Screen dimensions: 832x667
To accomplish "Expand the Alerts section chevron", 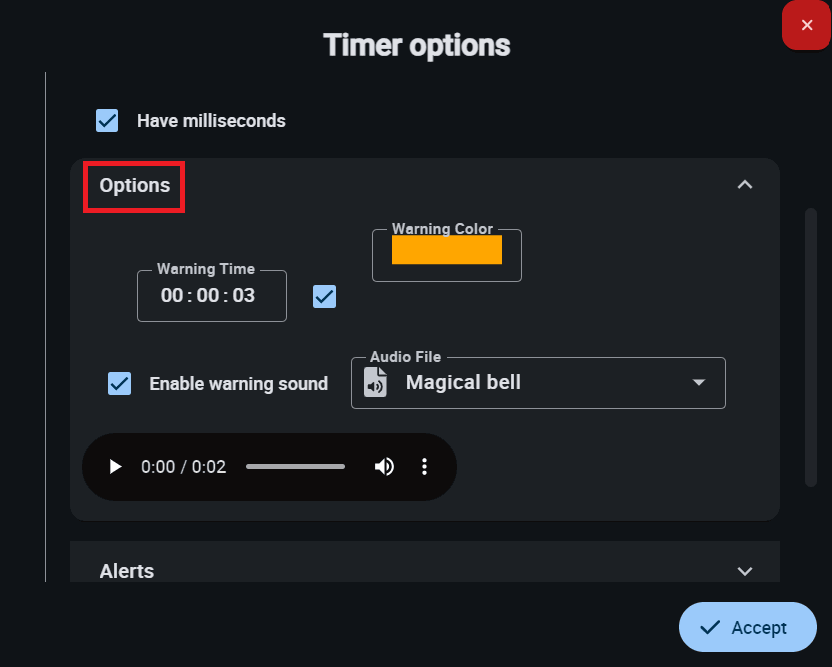I will 744,571.
